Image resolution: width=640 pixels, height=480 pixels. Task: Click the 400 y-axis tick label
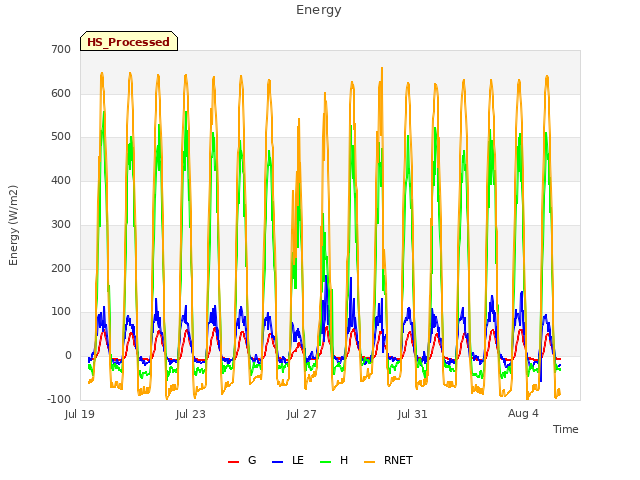pos(61,180)
